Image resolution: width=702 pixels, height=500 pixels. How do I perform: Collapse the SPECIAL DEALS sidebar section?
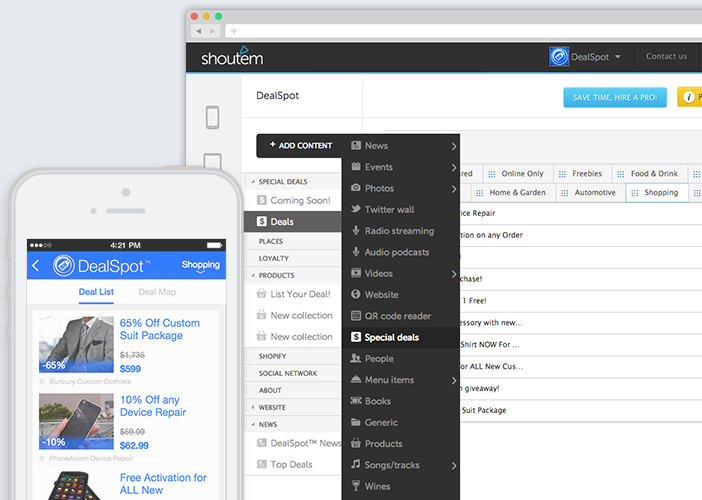[x=253, y=182]
